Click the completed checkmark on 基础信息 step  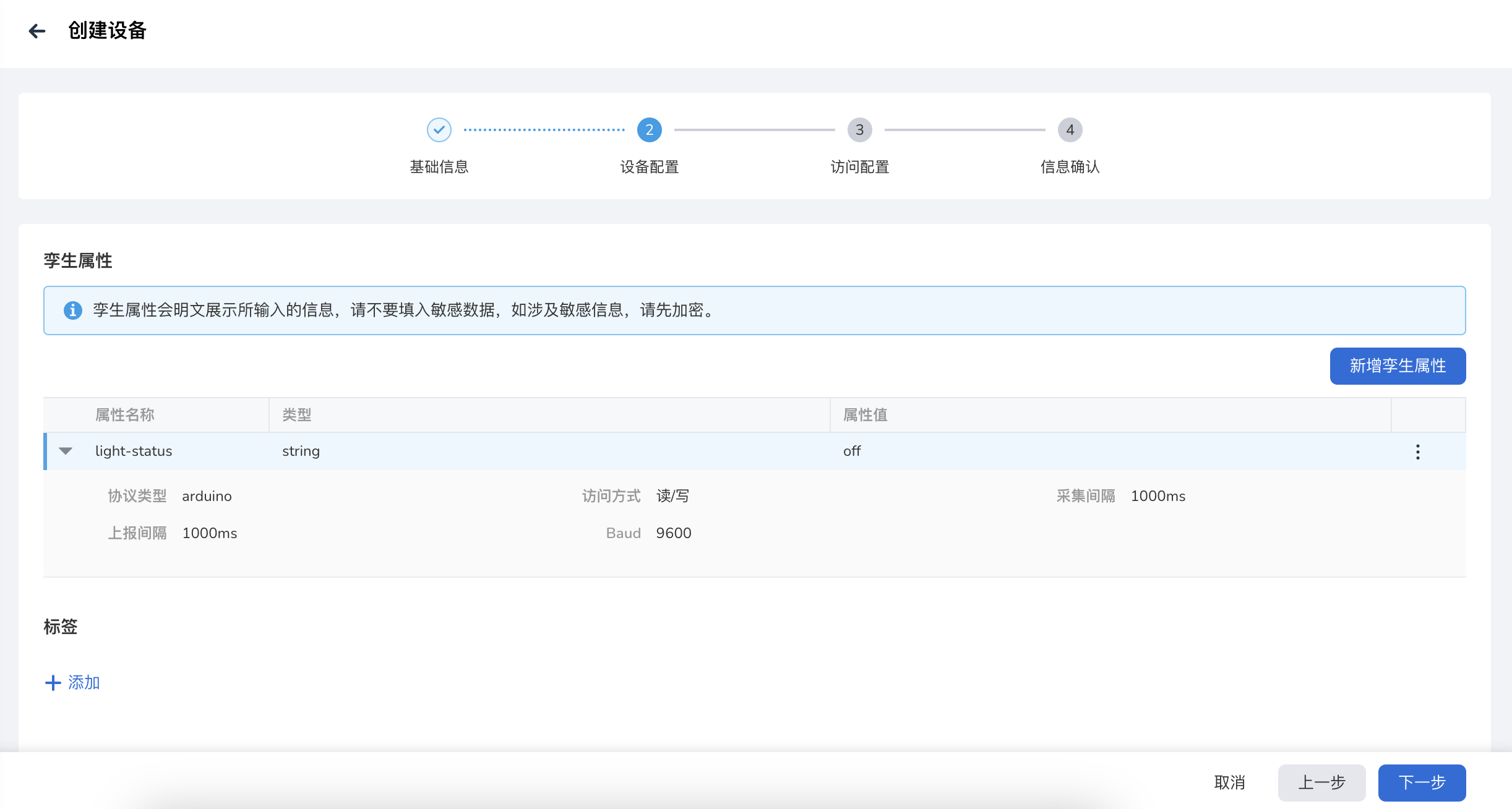pyautogui.click(x=439, y=130)
